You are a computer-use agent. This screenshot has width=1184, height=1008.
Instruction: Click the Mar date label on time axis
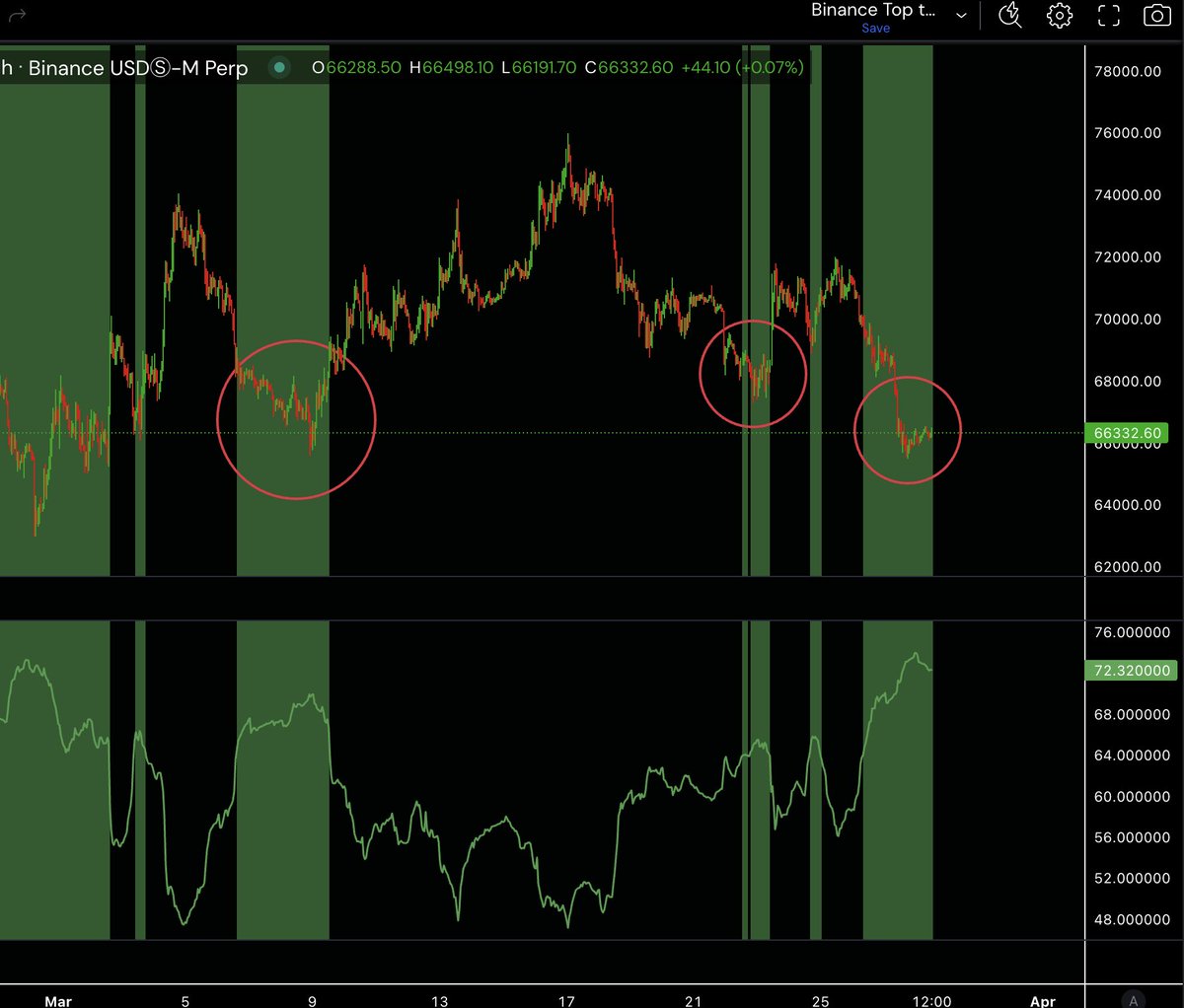(x=58, y=1001)
